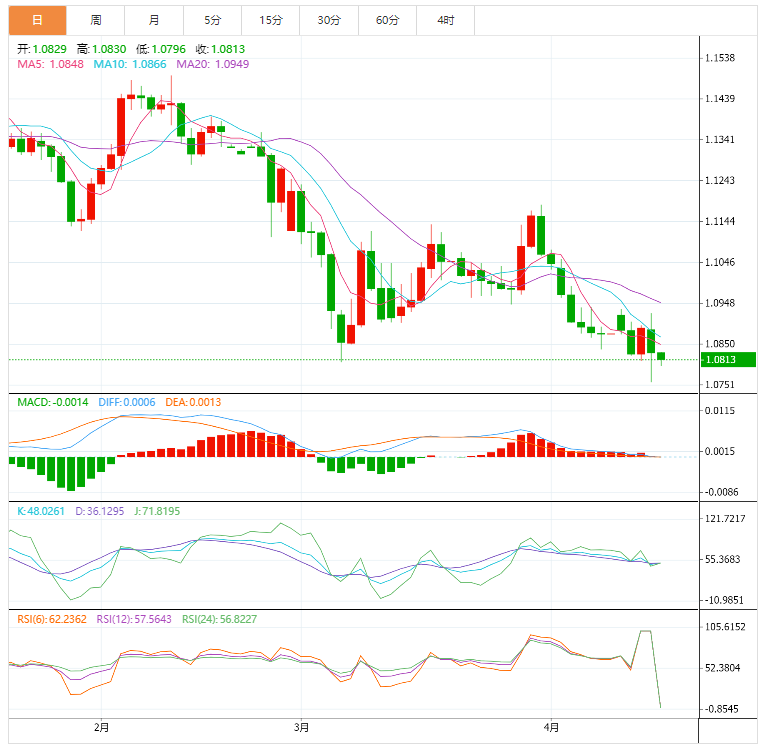763x751 pixels.
Task: Click the 1.1439 price axis label
Action: pos(720,99)
